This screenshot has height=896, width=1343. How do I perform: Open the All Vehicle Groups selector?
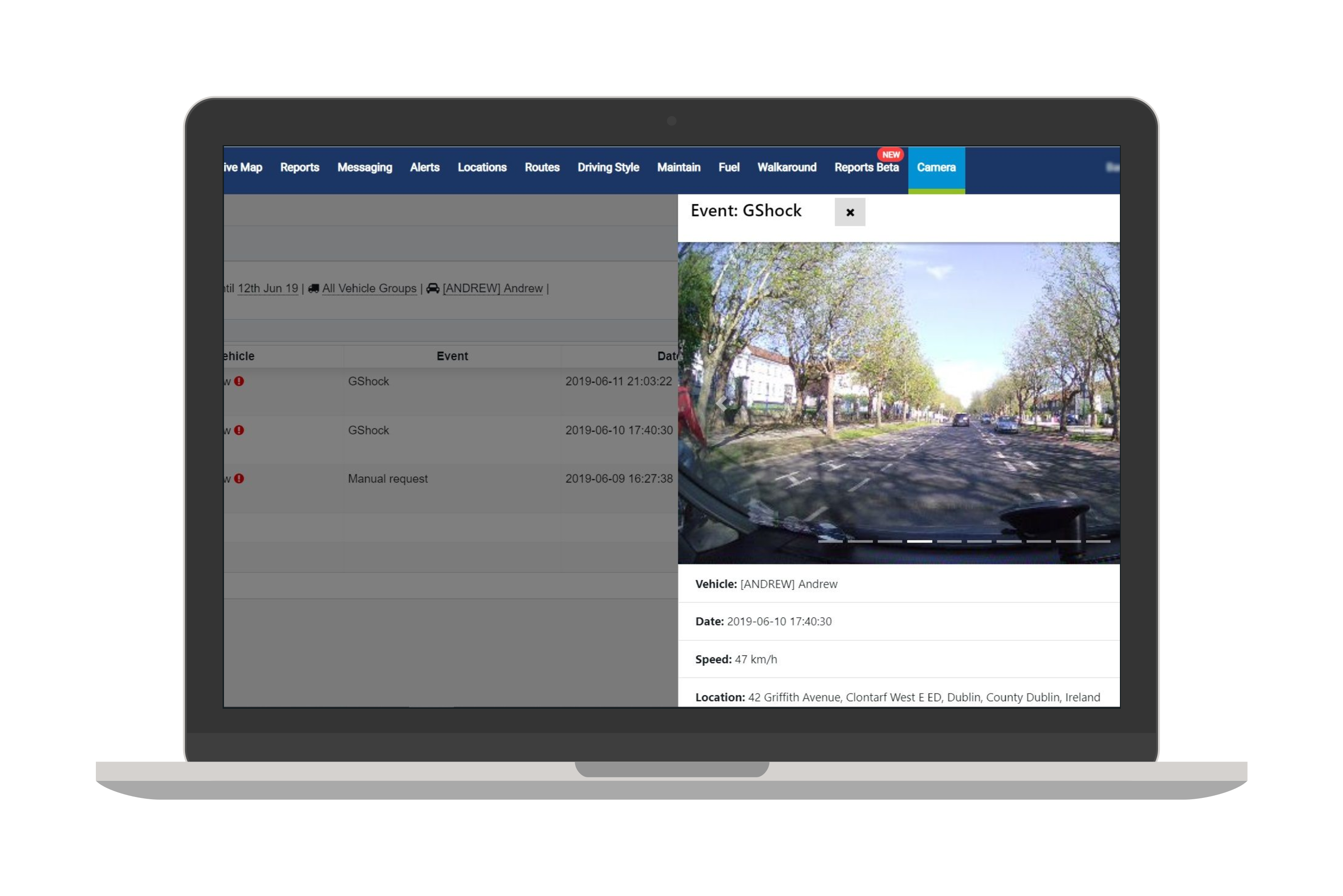[x=369, y=288]
